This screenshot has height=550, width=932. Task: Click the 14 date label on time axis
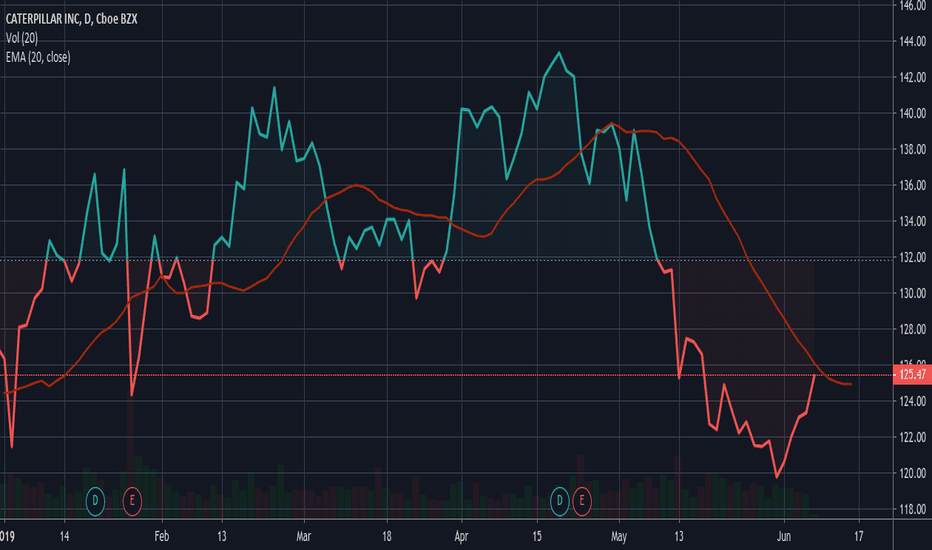coord(64,536)
